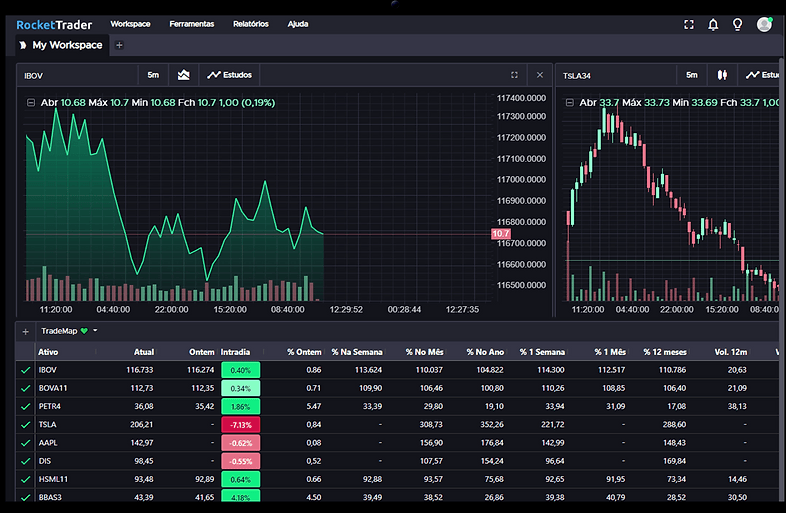Sort by the Atual column
The height and width of the screenshot is (513, 786).
(x=144, y=352)
